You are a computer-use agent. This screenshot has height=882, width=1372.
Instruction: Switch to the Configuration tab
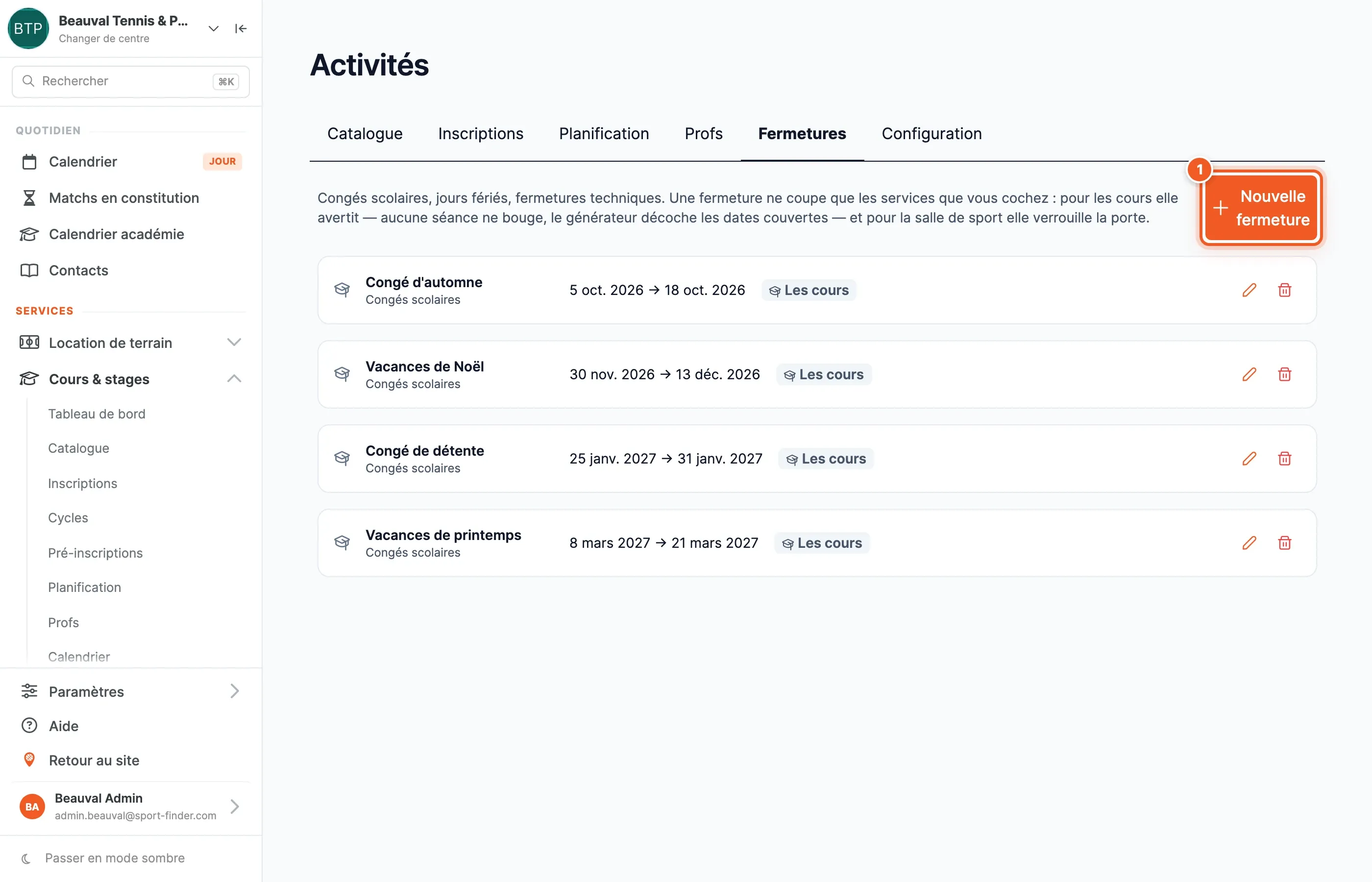(x=931, y=134)
